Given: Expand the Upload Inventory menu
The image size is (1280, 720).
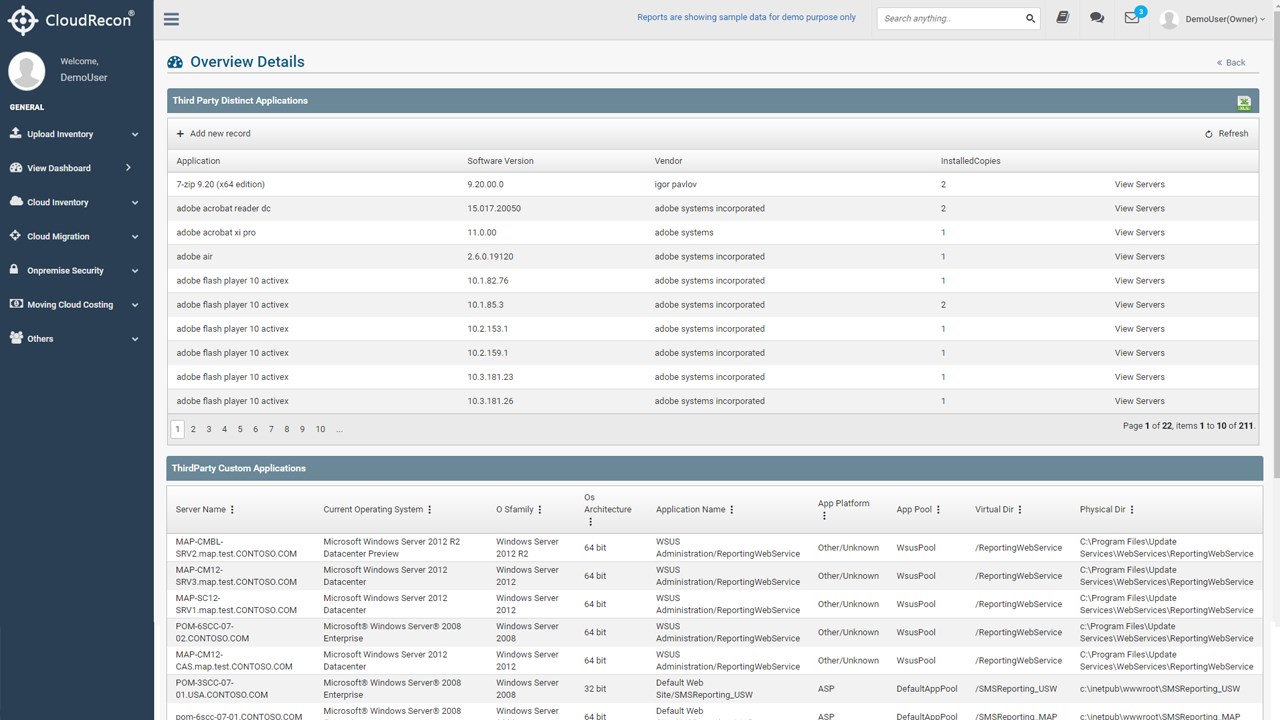Looking at the screenshot, I should click(x=135, y=134).
